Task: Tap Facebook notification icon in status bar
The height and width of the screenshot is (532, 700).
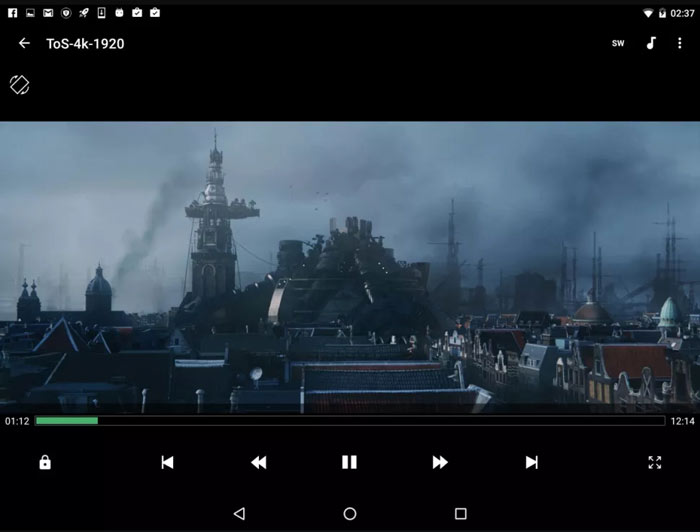Action: pos(12,13)
